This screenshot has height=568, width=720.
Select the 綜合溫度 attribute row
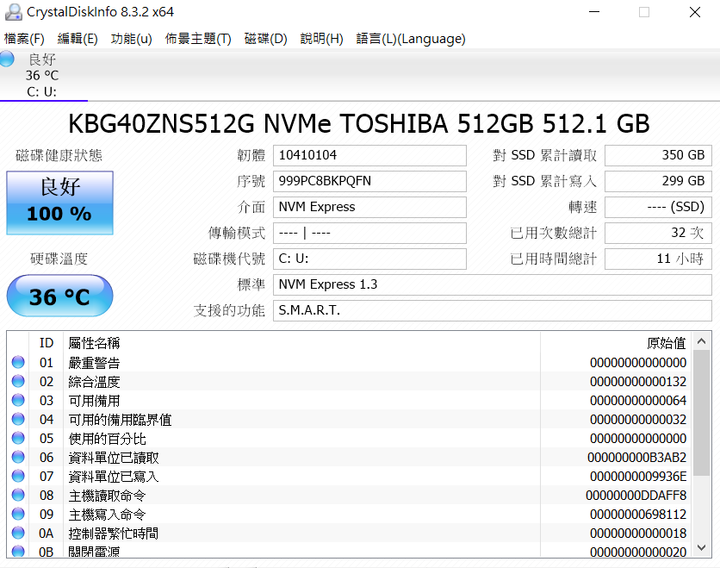[x=349, y=382]
